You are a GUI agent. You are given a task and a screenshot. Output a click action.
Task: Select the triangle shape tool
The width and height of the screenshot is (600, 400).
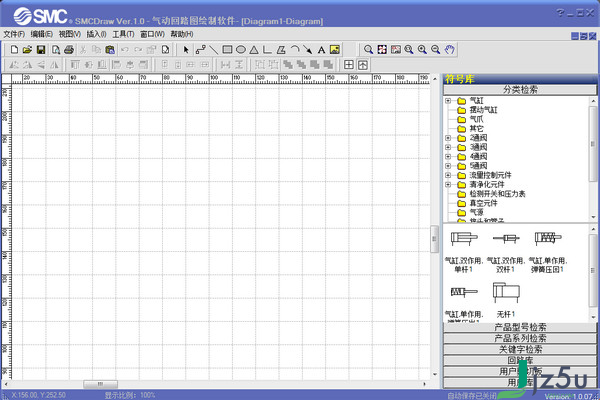pyautogui.click(x=254, y=49)
